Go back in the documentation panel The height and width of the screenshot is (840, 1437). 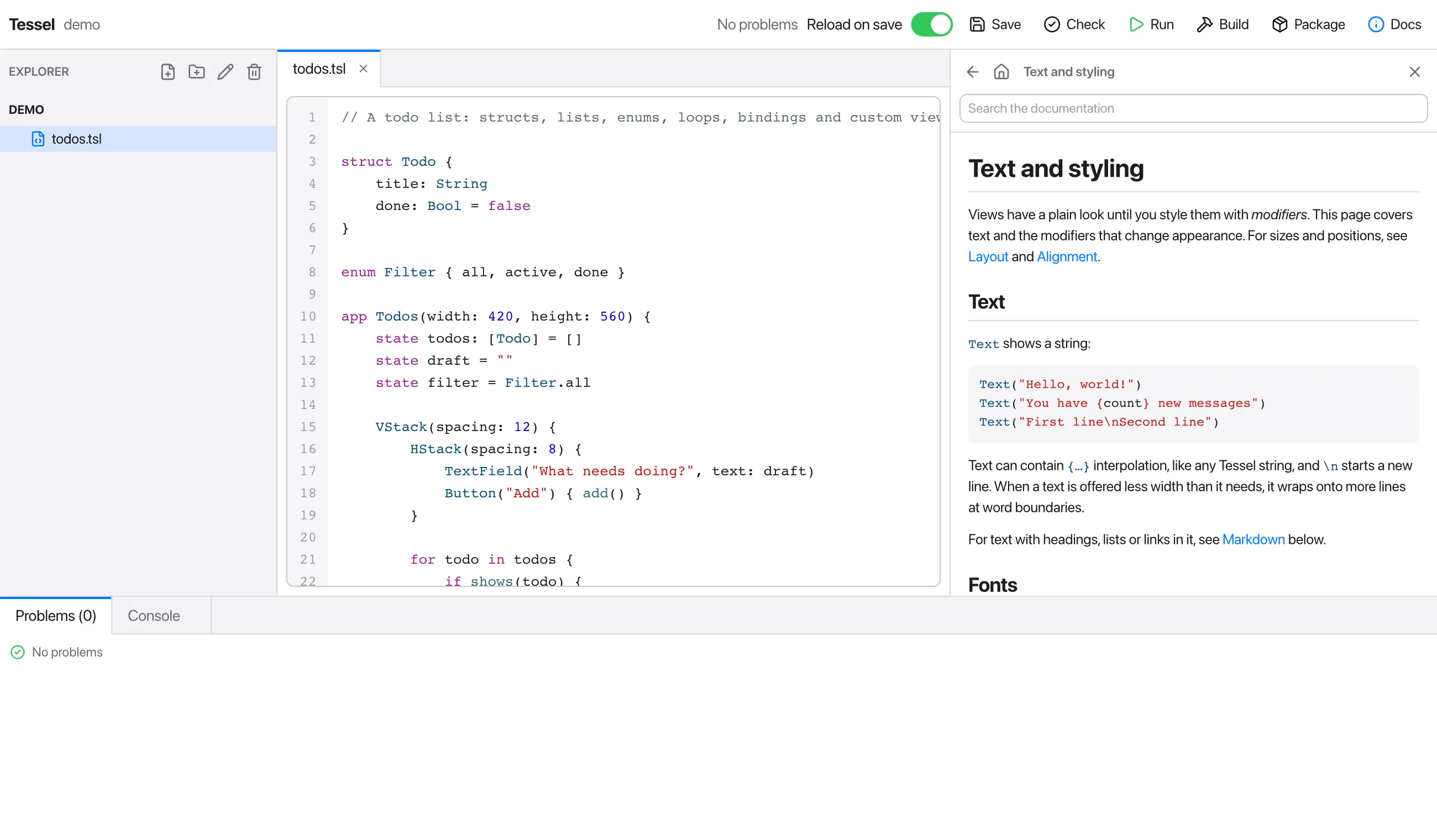coord(973,72)
